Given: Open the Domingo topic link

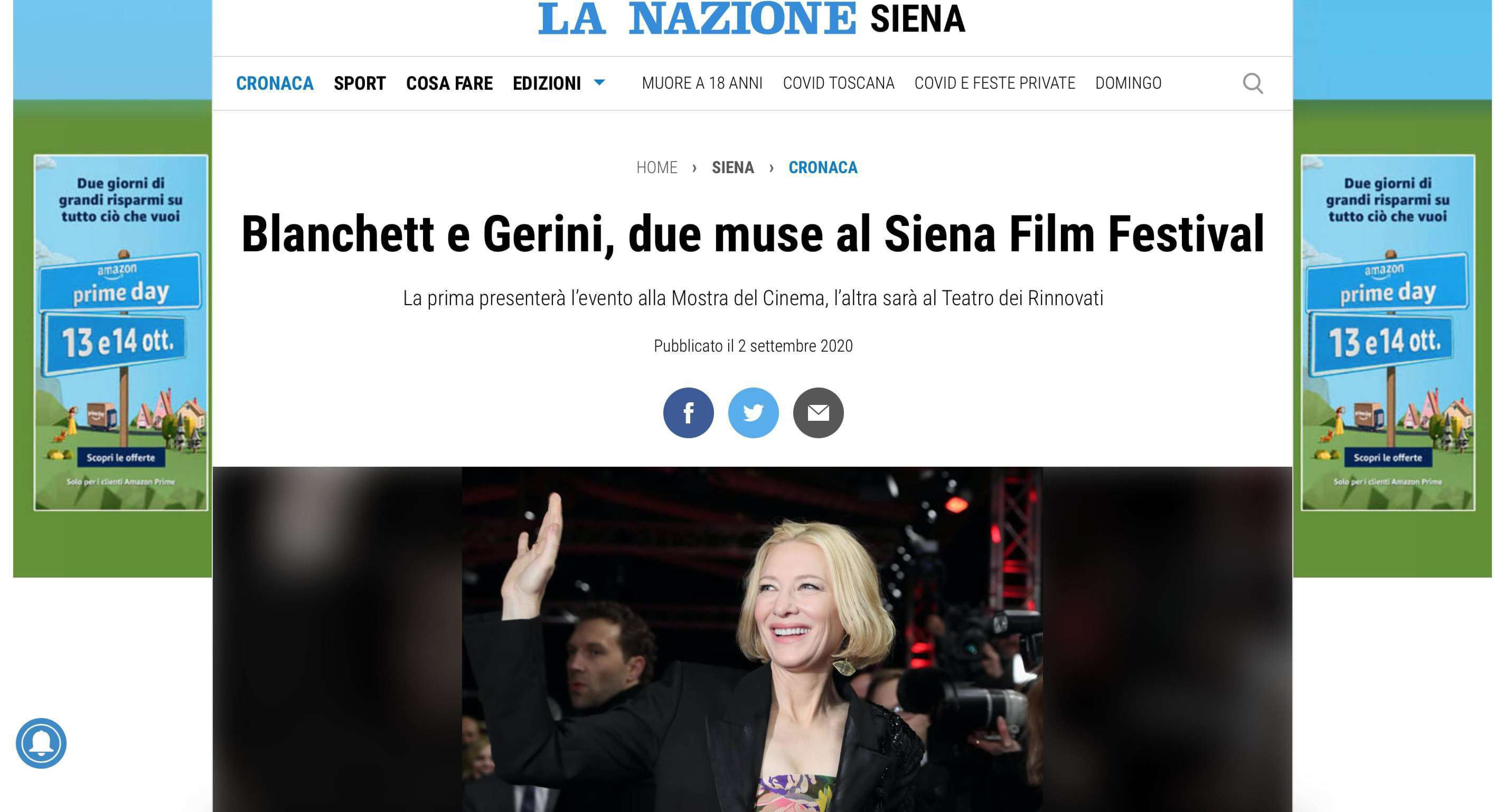Looking at the screenshot, I should click(1128, 83).
